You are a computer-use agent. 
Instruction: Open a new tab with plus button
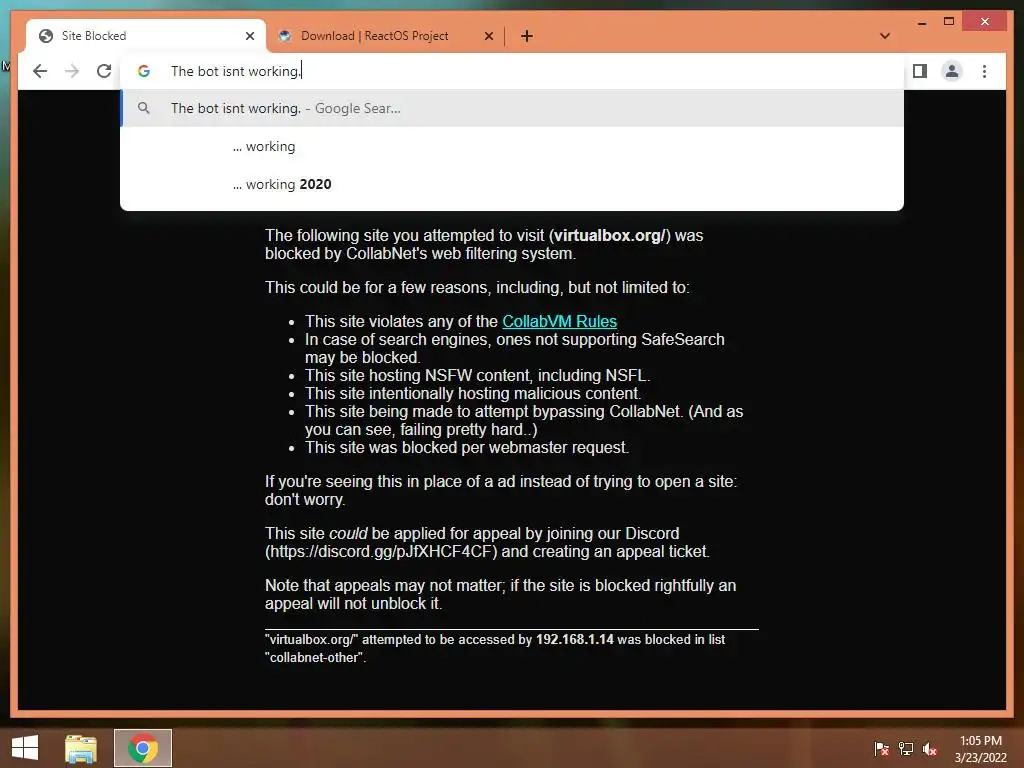(527, 36)
